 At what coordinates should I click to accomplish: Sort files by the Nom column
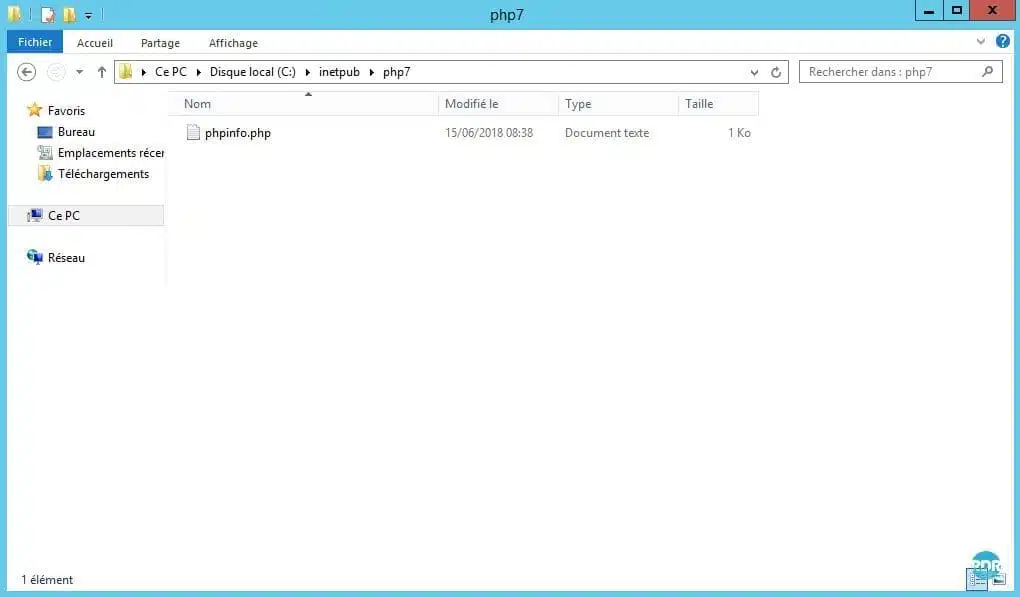(303, 104)
